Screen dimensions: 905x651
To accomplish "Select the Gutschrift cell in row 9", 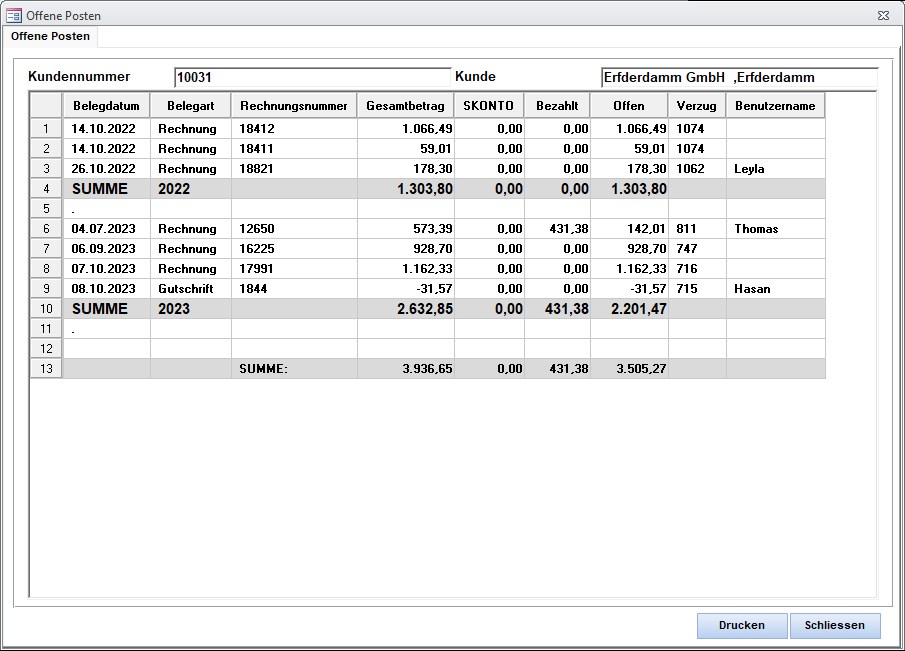I will tap(190, 289).
